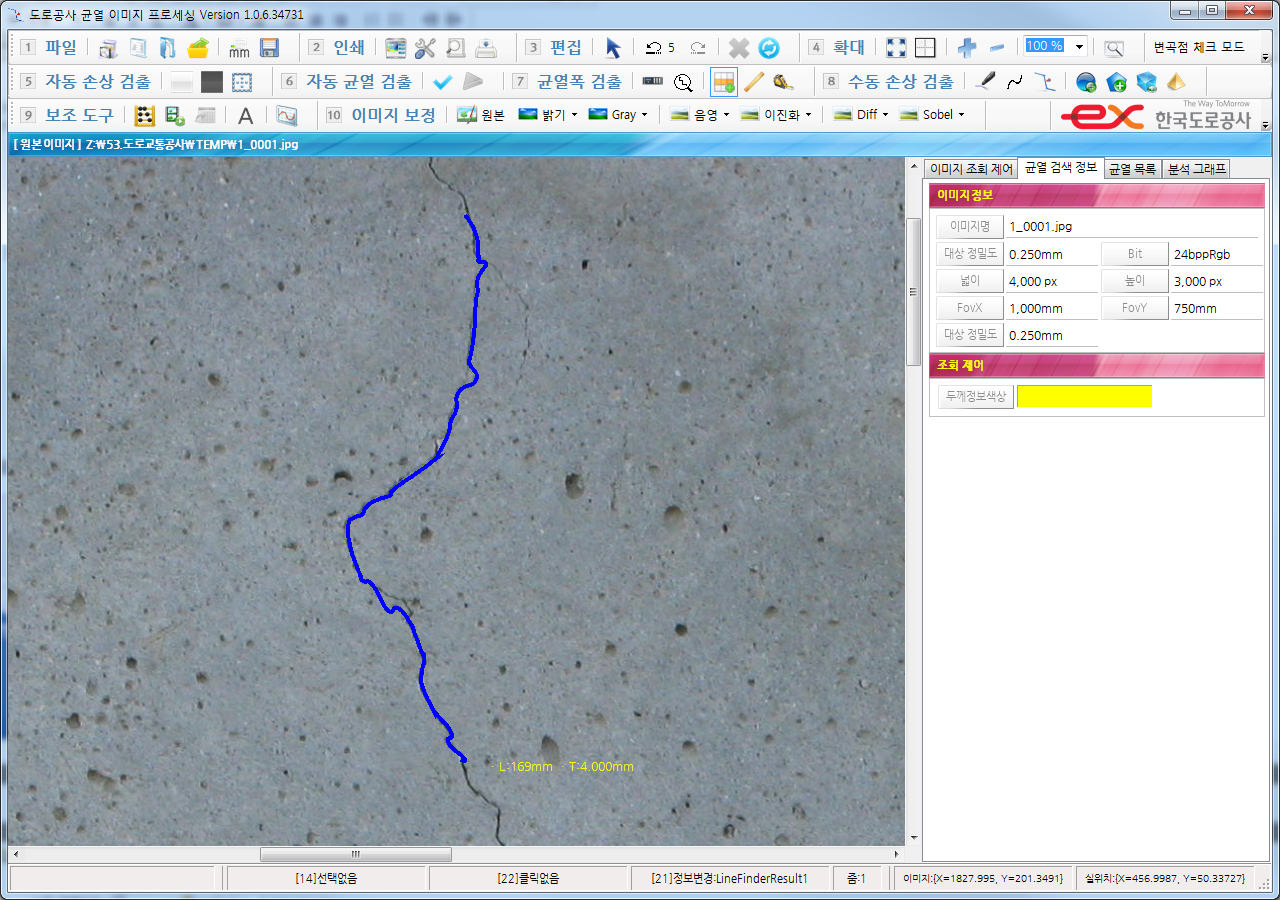Click the floppy disk save icon
The width and height of the screenshot is (1280, 900).
click(x=269, y=48)
